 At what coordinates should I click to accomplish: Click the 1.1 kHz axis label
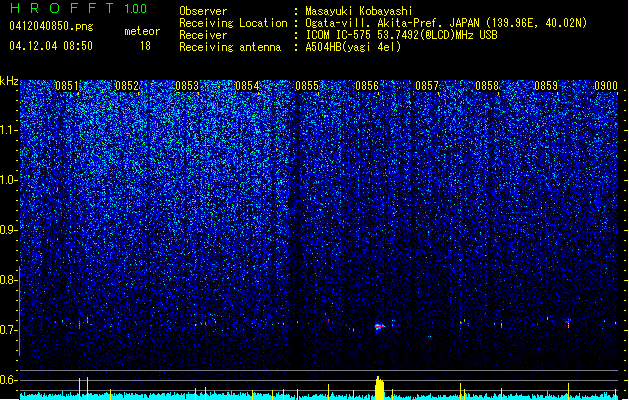[x=8, y=130]
